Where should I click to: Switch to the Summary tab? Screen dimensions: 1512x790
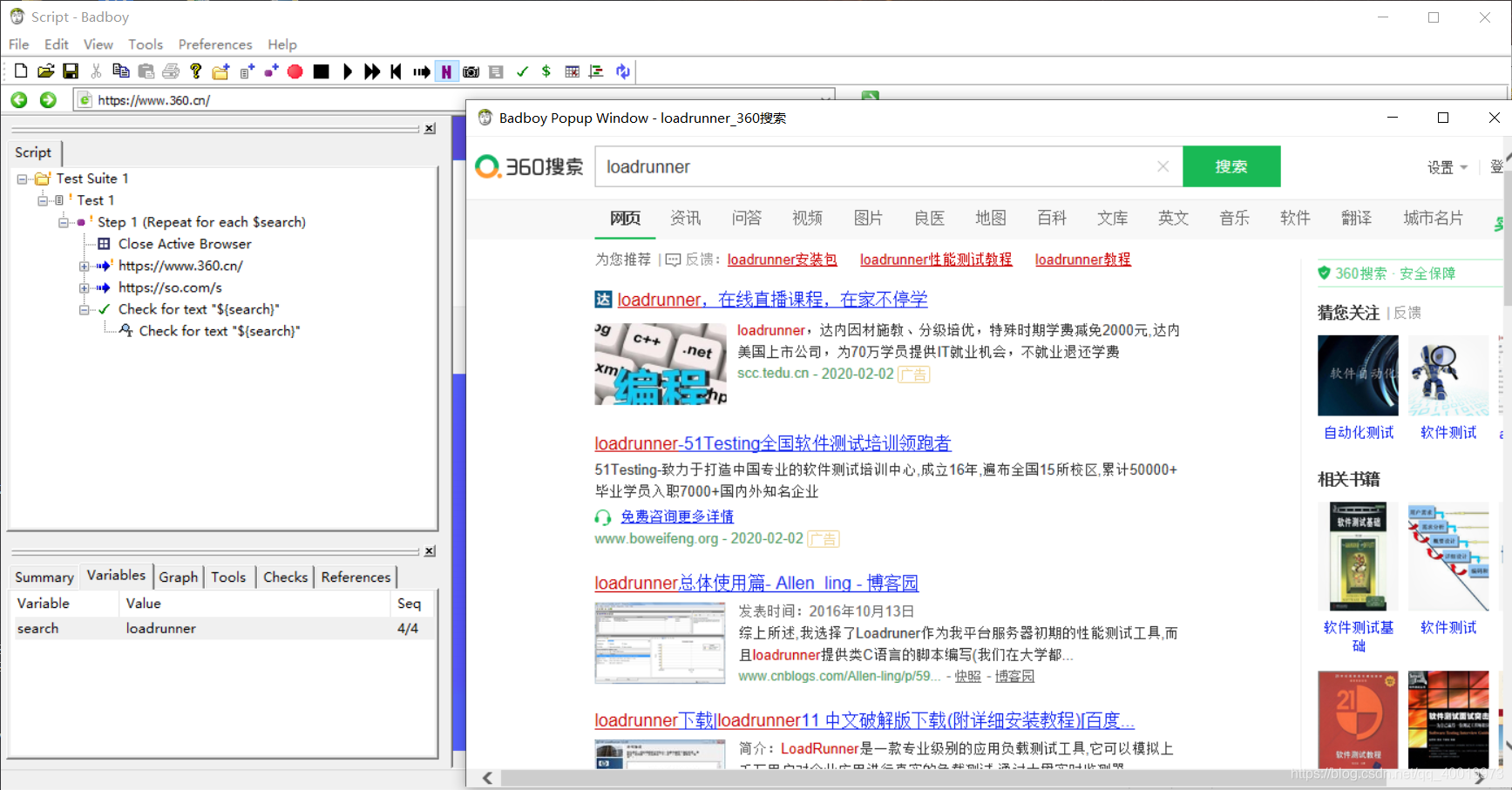(44, 577)
